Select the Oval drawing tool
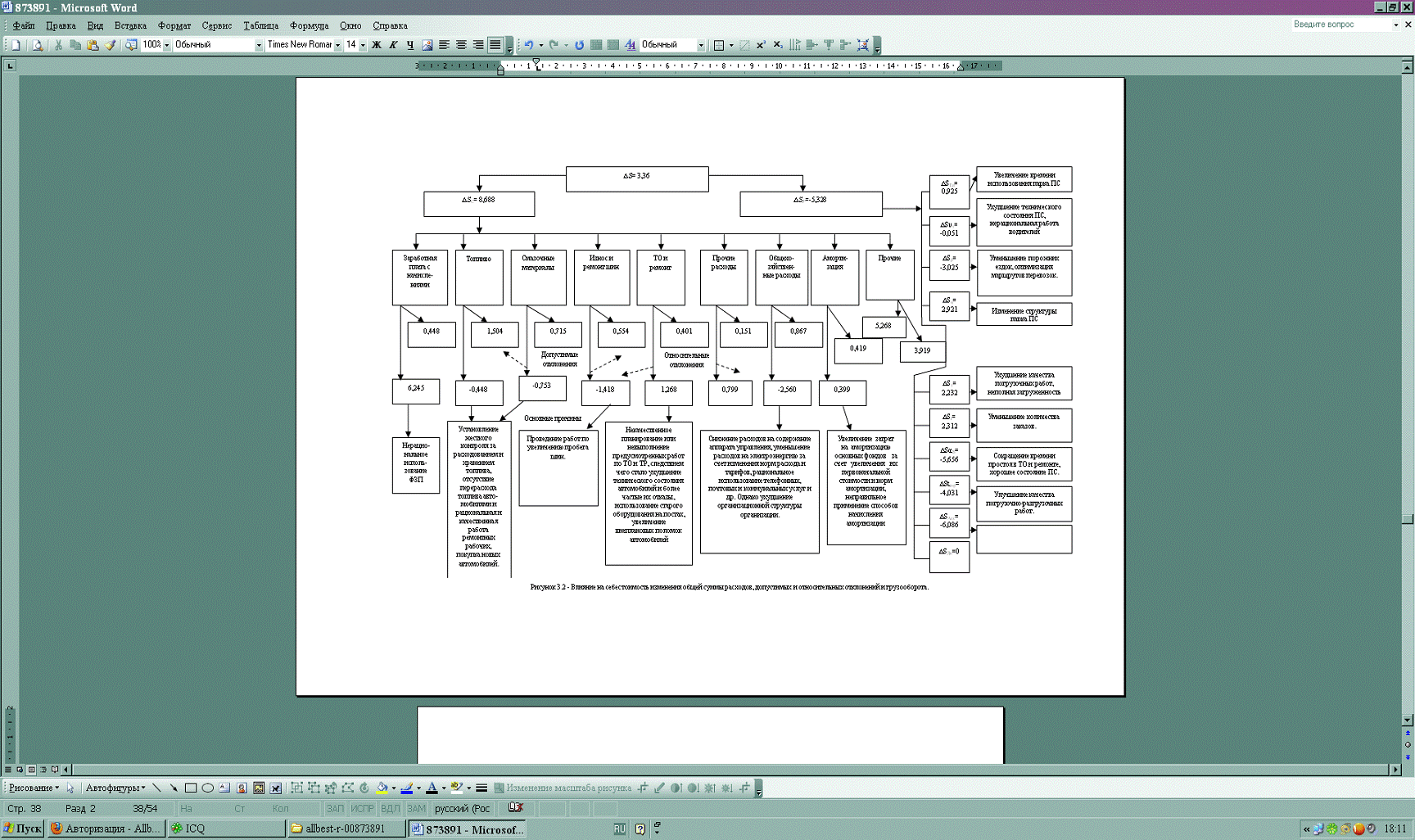This screenshot has width=1415, height=840. tap(207, 788)
